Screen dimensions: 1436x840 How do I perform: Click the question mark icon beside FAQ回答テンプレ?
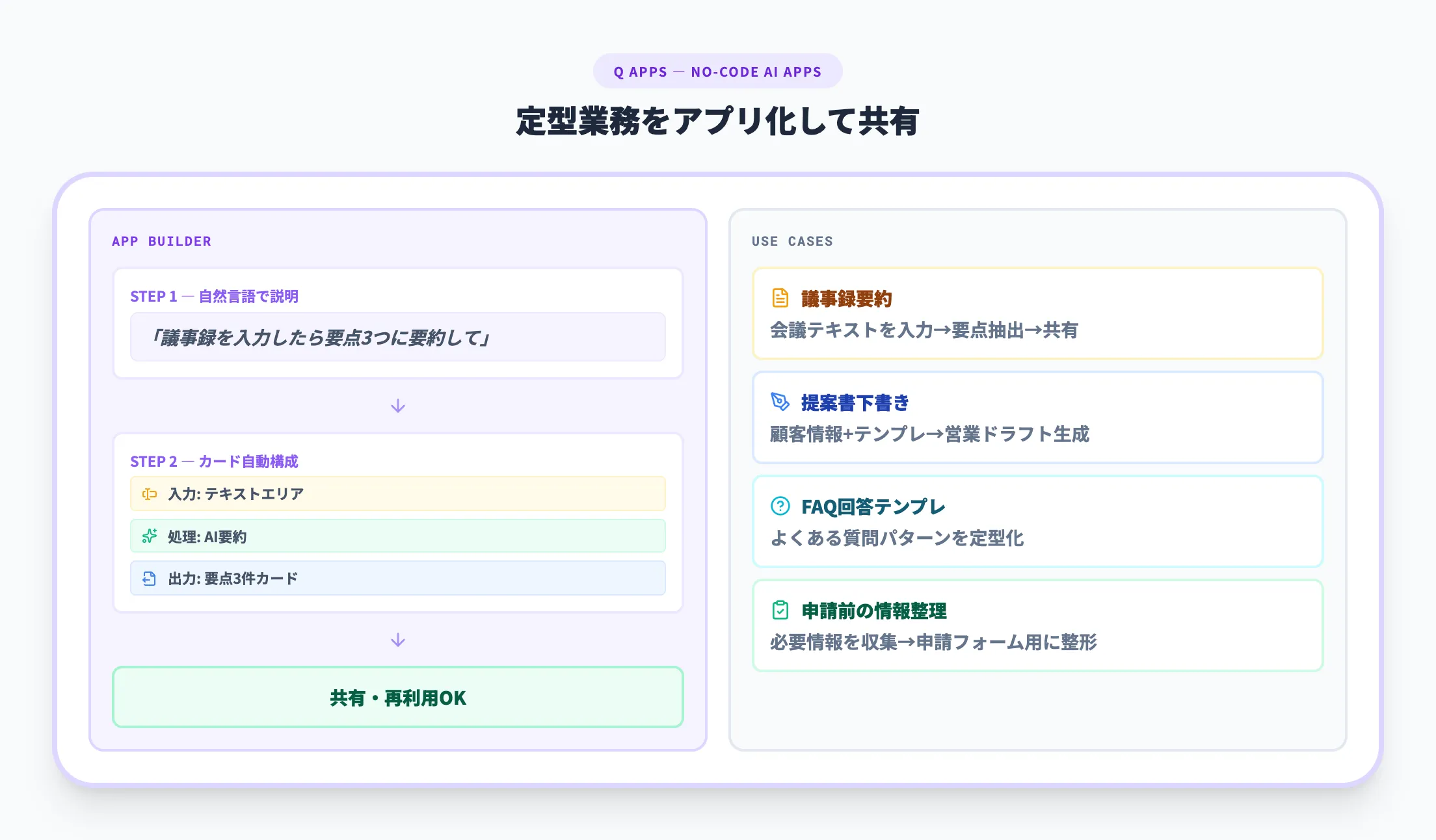coord(780,506)
